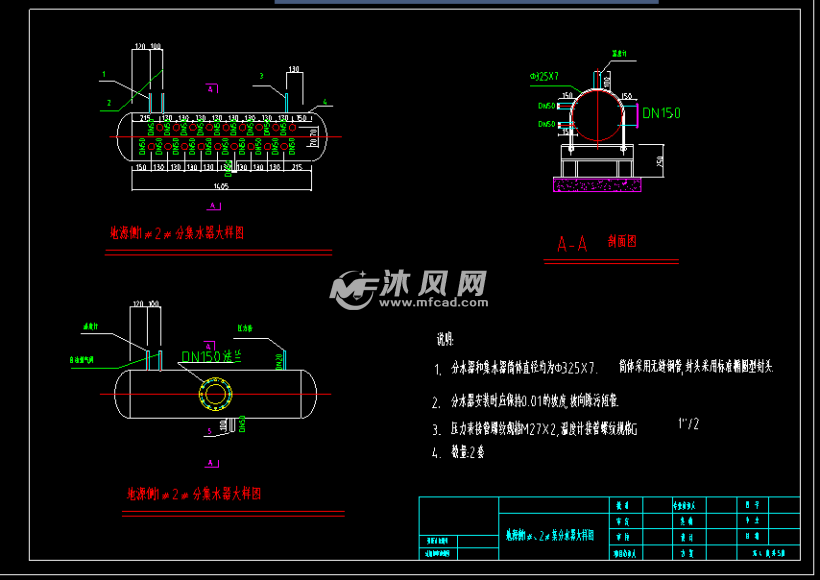Select the 1"/2 thread size text
820x580 pixels.
pyautogui.click(x=688, y=423)
